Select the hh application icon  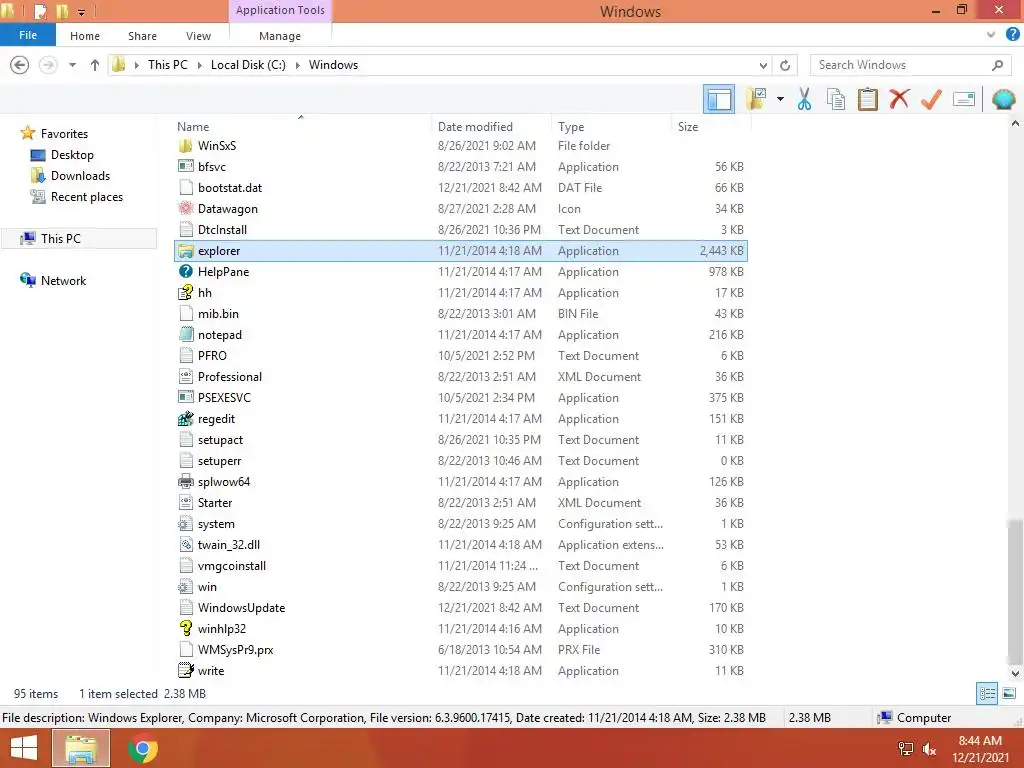[186, 293]
